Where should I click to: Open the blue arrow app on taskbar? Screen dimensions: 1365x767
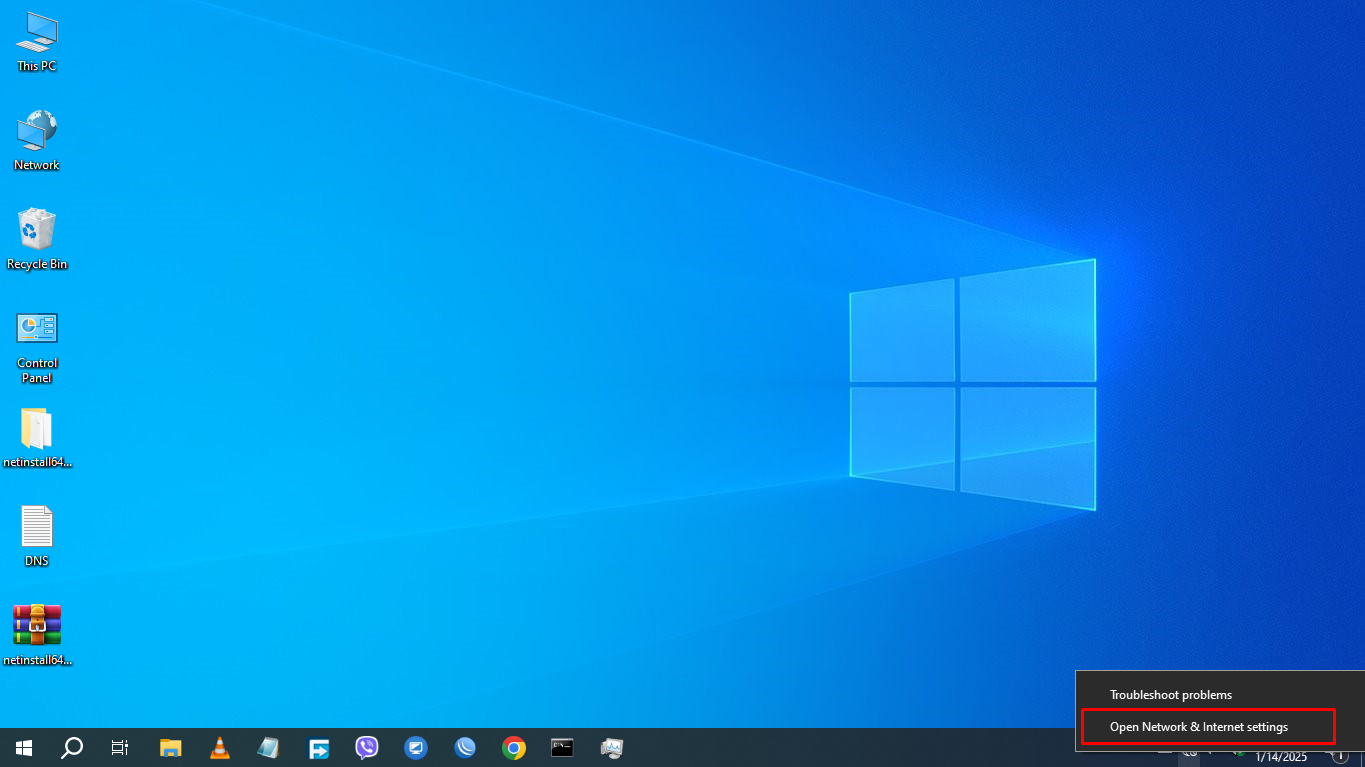[318, 748]
